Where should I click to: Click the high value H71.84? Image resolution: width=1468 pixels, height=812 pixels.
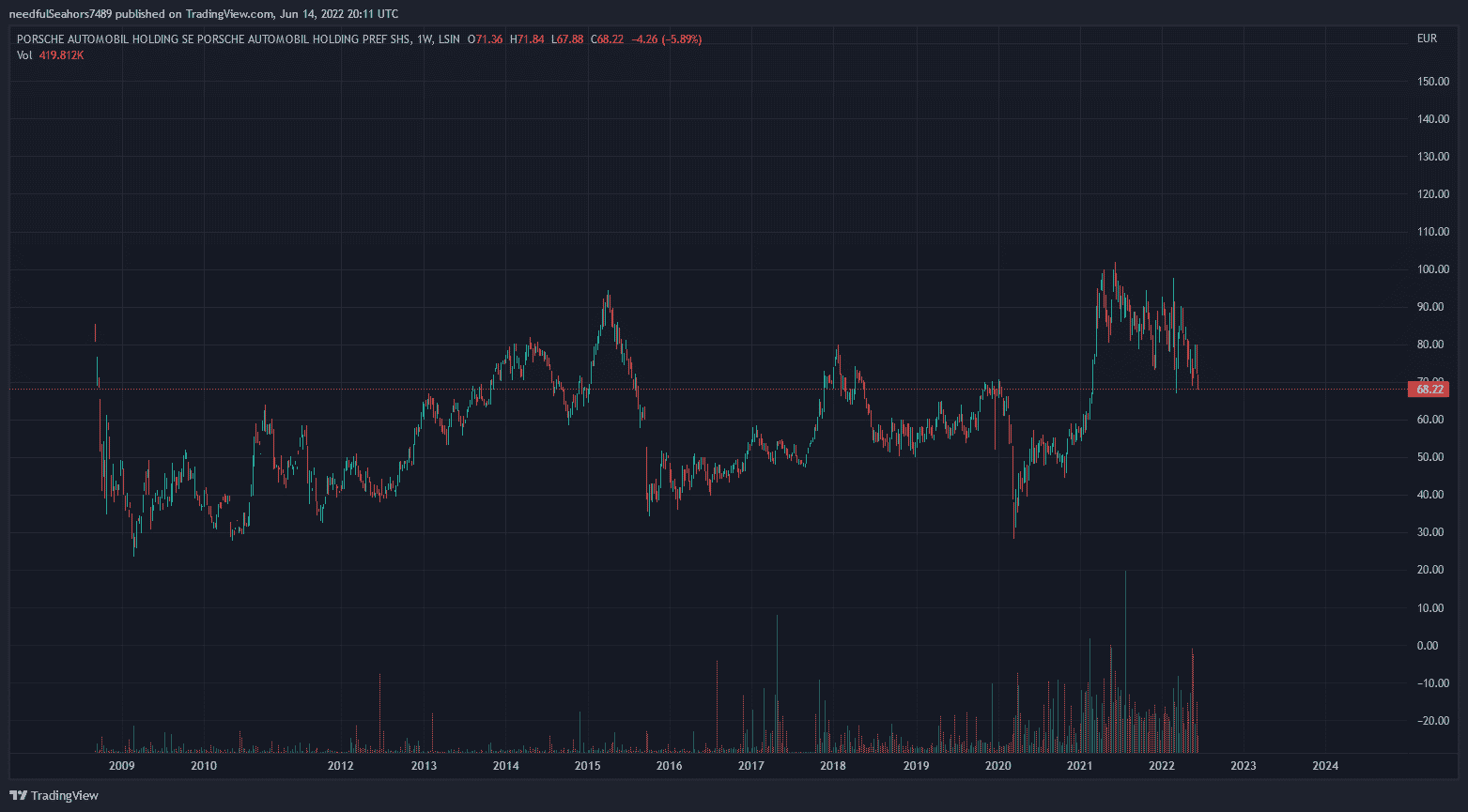[x=527, y=38]
